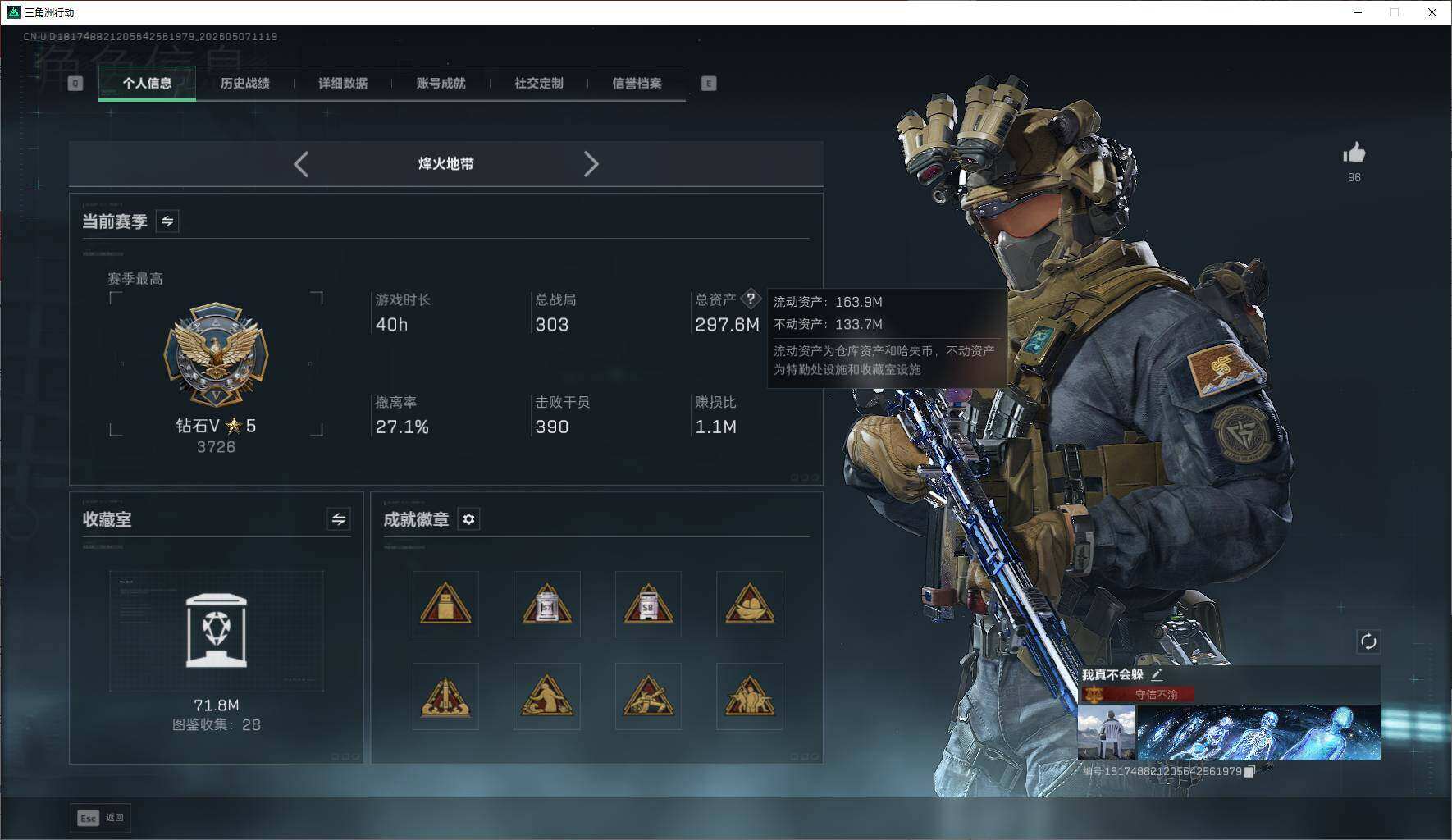Toggle the 当前赛季 season swap icon
The height and width of the screenshot is (840, 1452).
pos(167,221)
